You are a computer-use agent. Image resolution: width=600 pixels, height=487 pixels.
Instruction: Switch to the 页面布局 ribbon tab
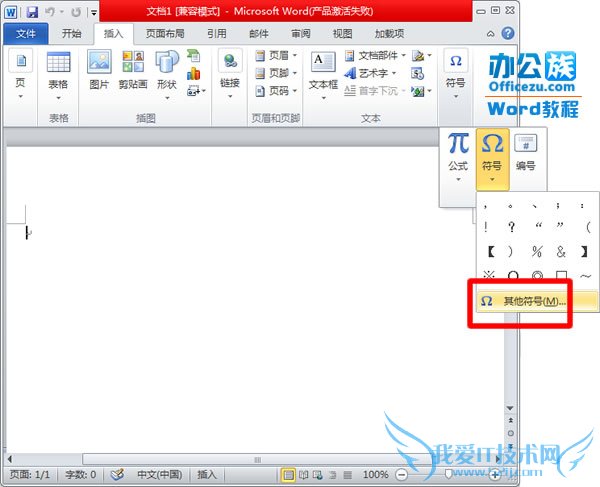point(165,34)
